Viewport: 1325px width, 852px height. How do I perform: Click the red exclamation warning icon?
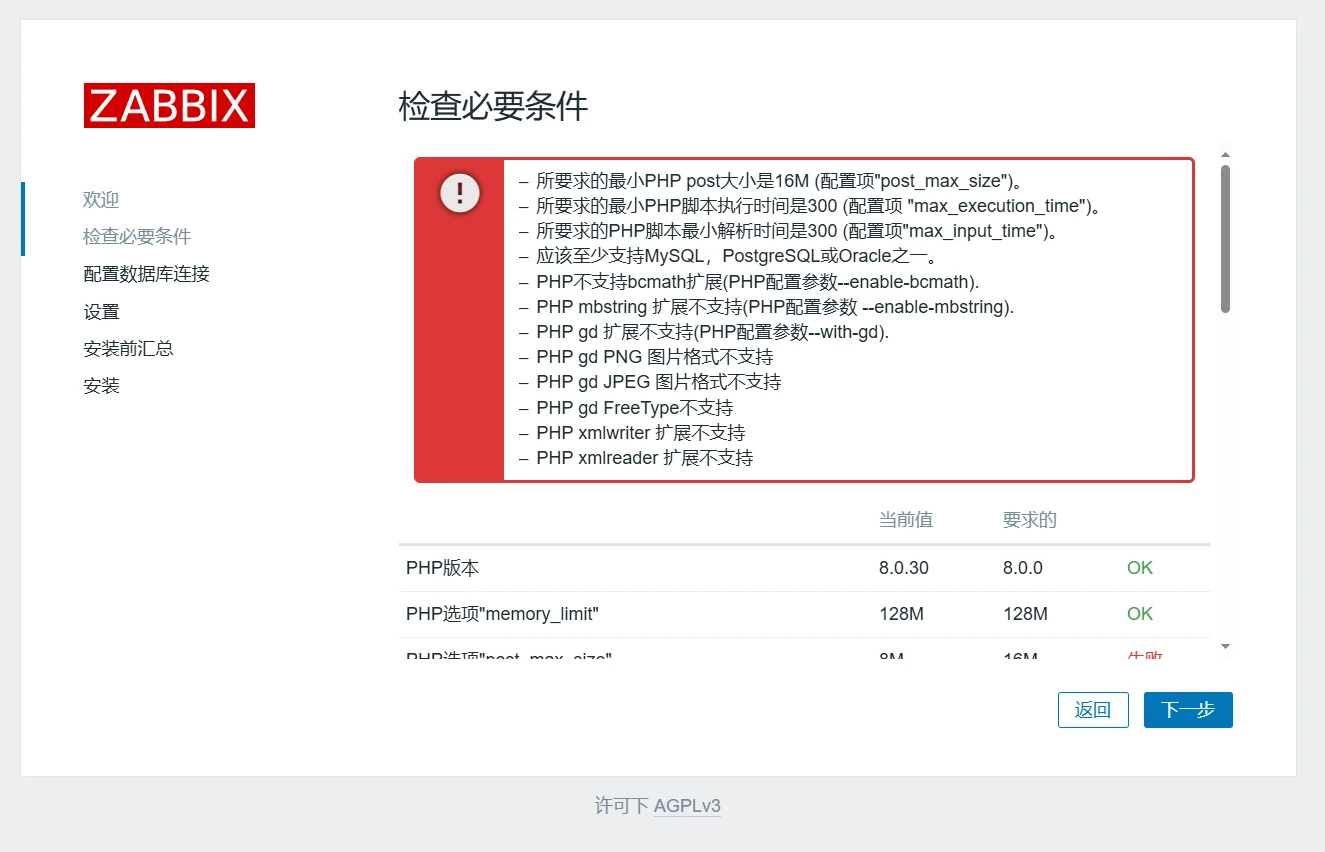click(x=459, y=192)
